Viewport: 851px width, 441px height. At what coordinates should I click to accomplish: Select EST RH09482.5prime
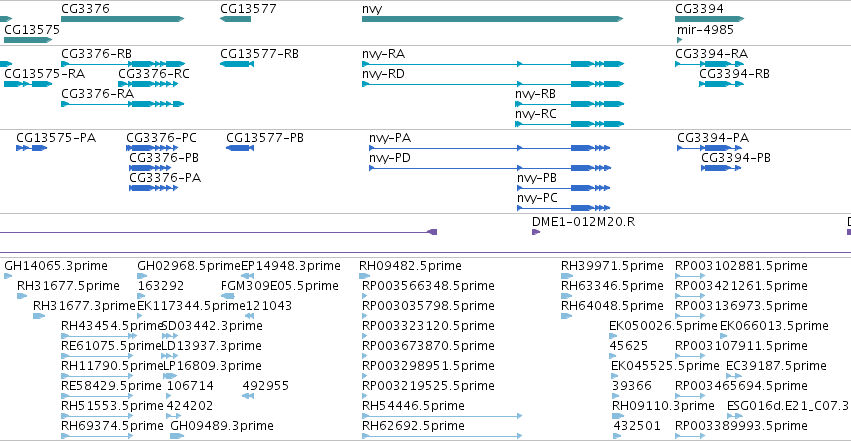[365, 276]
